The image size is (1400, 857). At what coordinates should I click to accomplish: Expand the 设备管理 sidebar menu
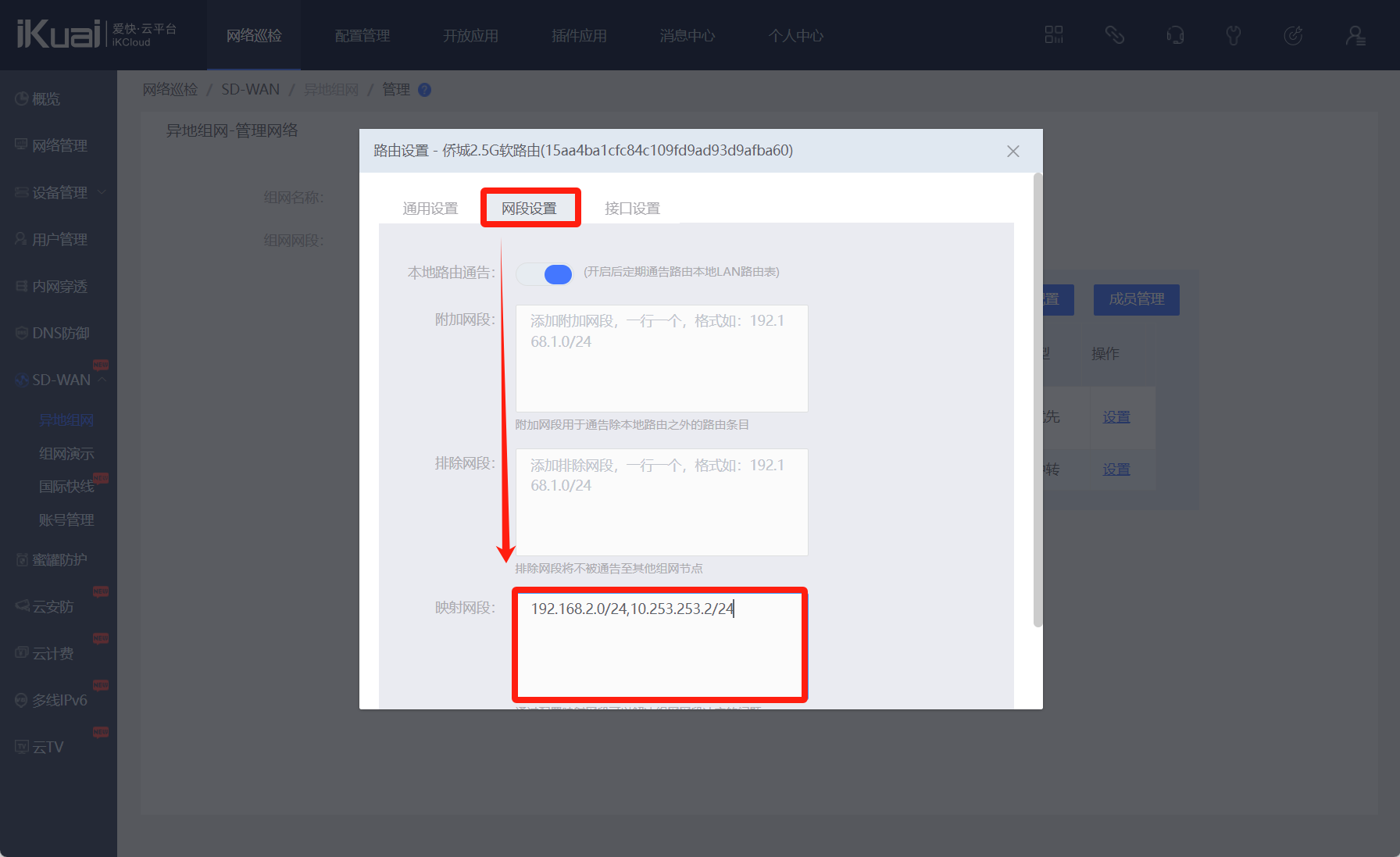pos(59,192)
